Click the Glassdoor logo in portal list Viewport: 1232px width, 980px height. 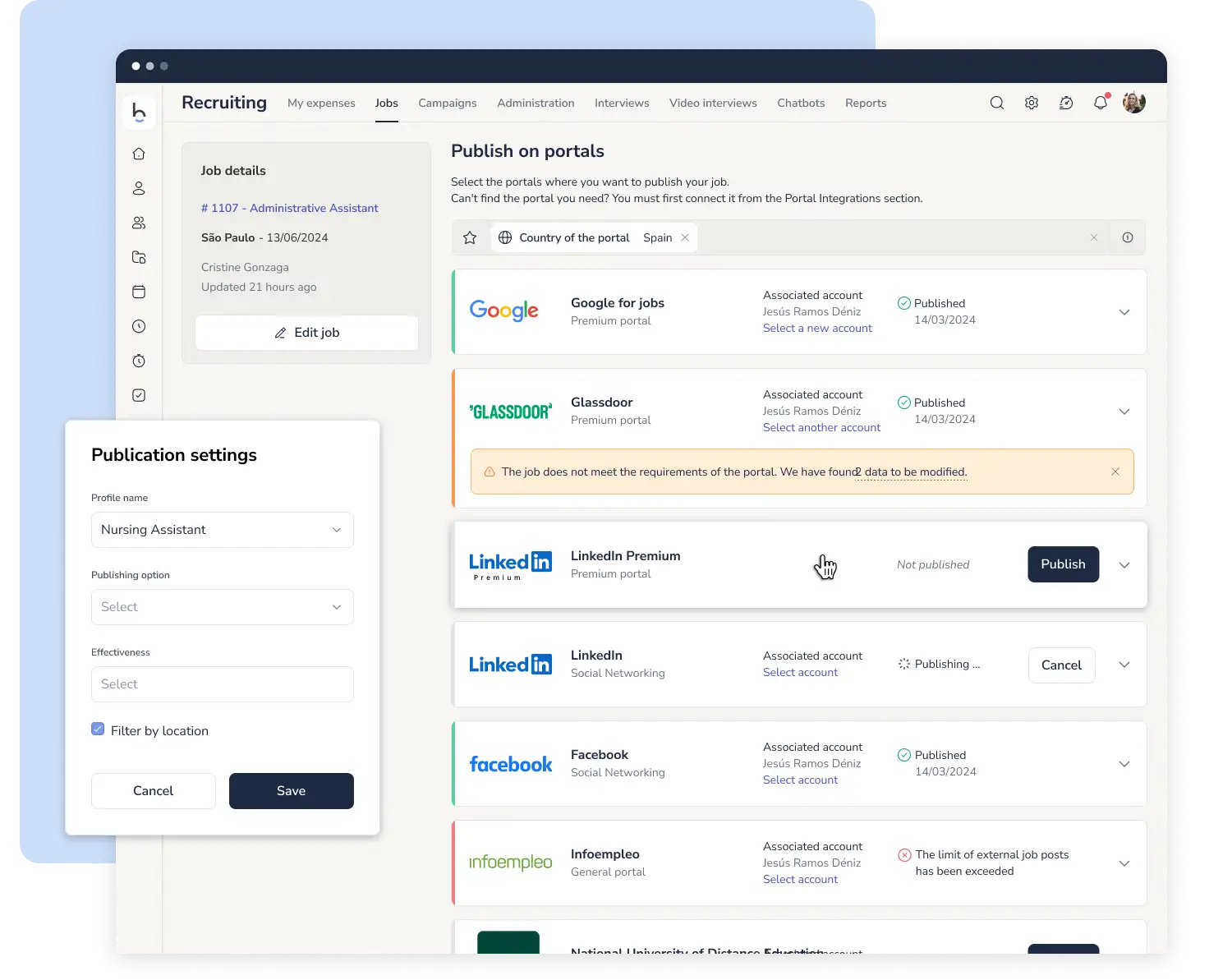511,412
